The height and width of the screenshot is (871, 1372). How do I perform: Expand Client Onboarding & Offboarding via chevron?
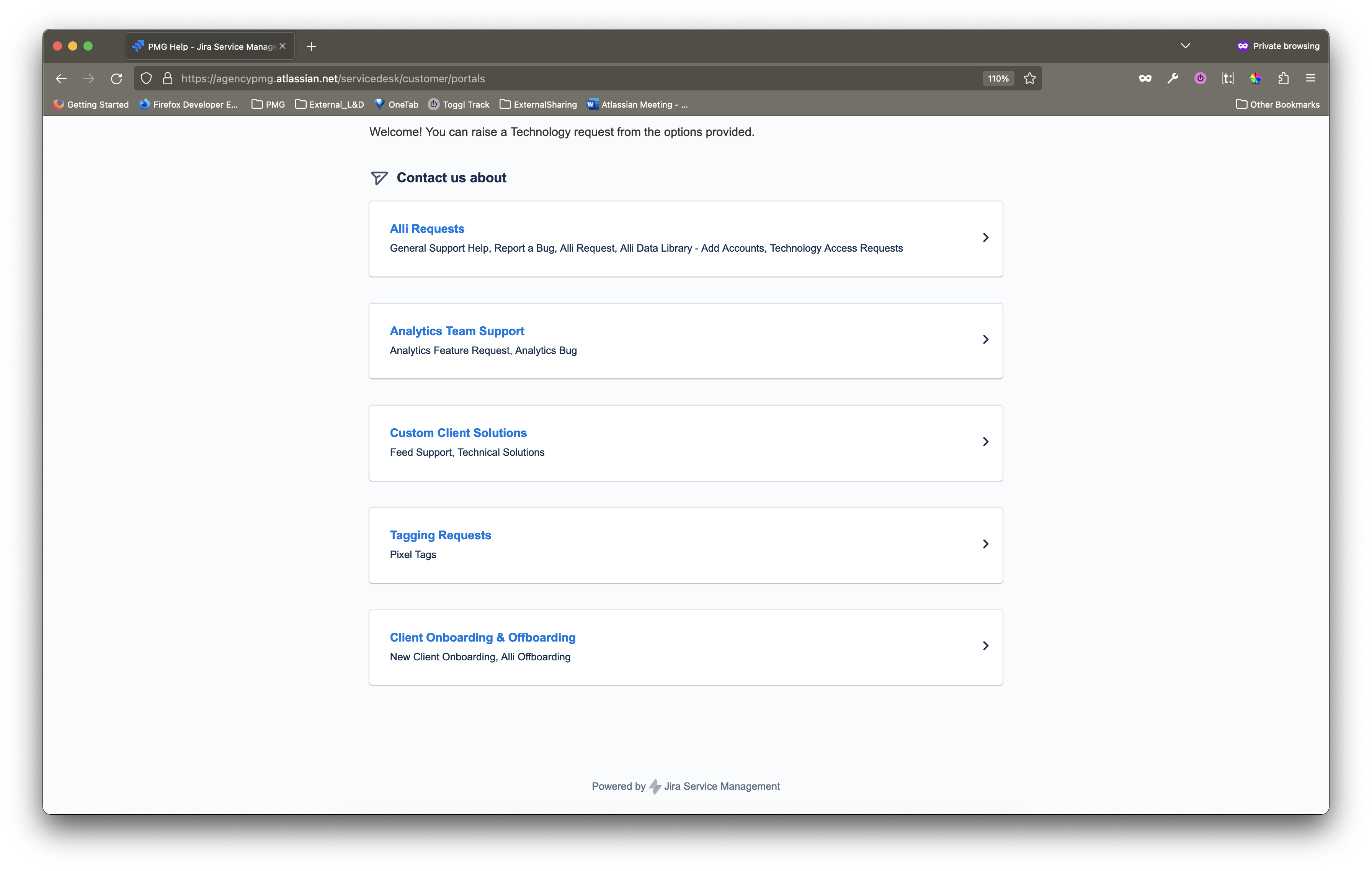986,646
